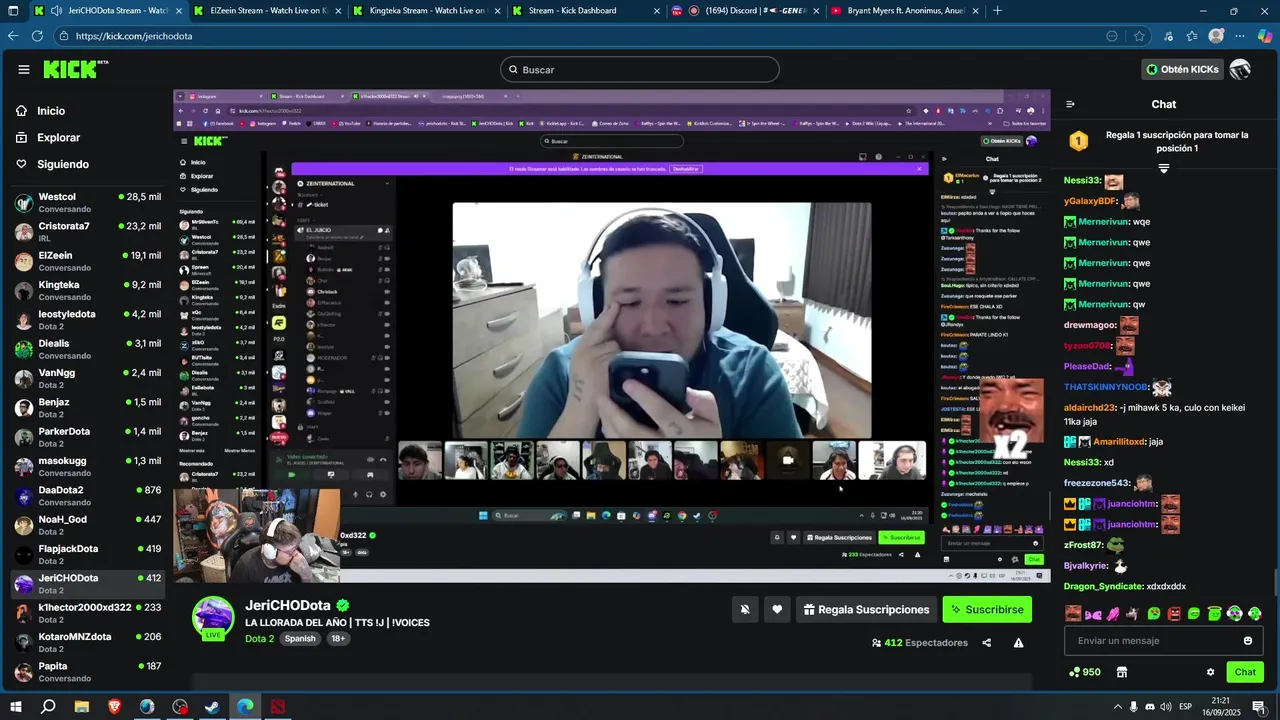
Task: Click the KICK logo
Action: pyautogui.click(x=75, y=69)
